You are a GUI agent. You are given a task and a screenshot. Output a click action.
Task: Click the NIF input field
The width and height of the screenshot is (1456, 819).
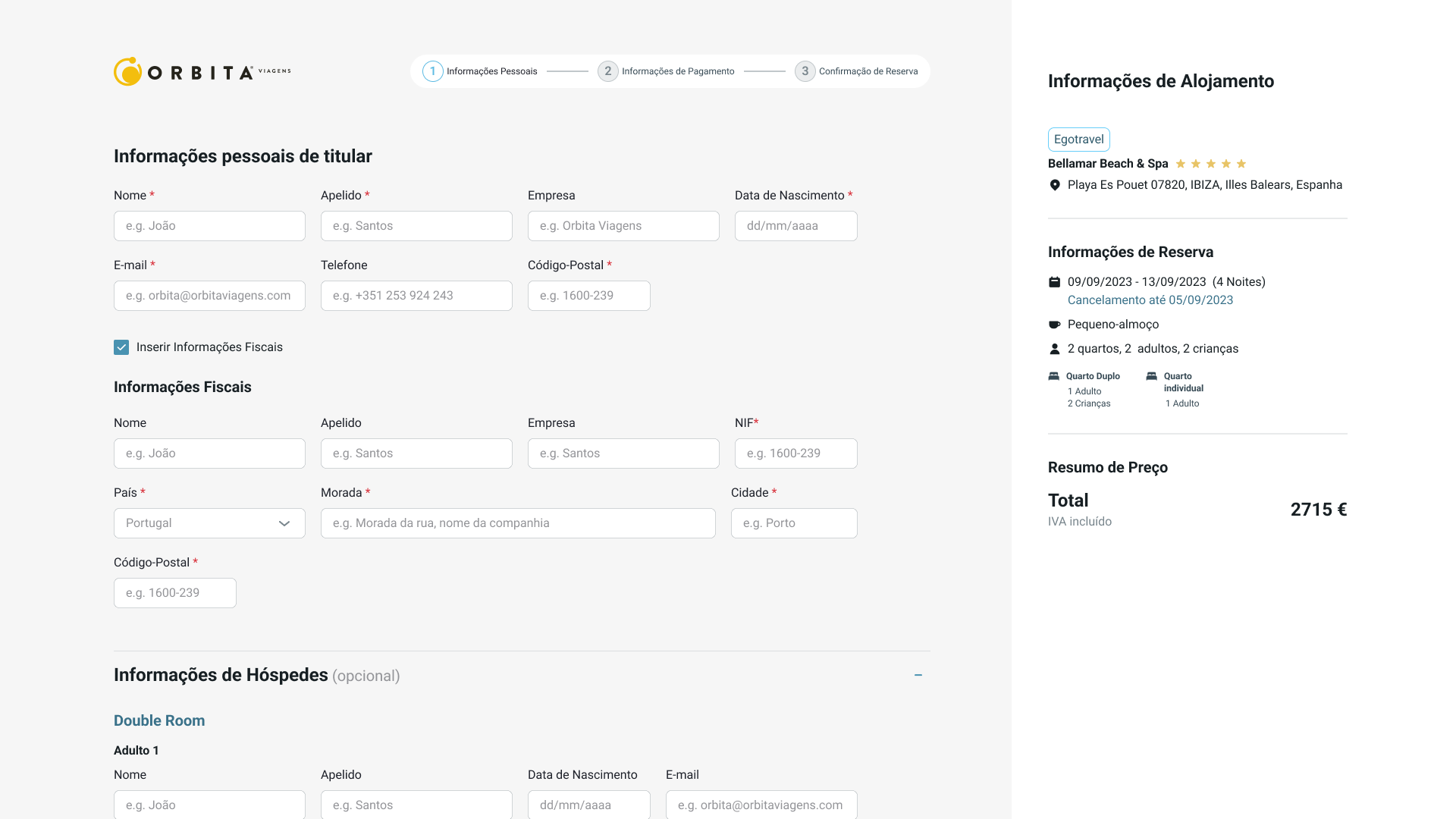(x=795, y=453)
